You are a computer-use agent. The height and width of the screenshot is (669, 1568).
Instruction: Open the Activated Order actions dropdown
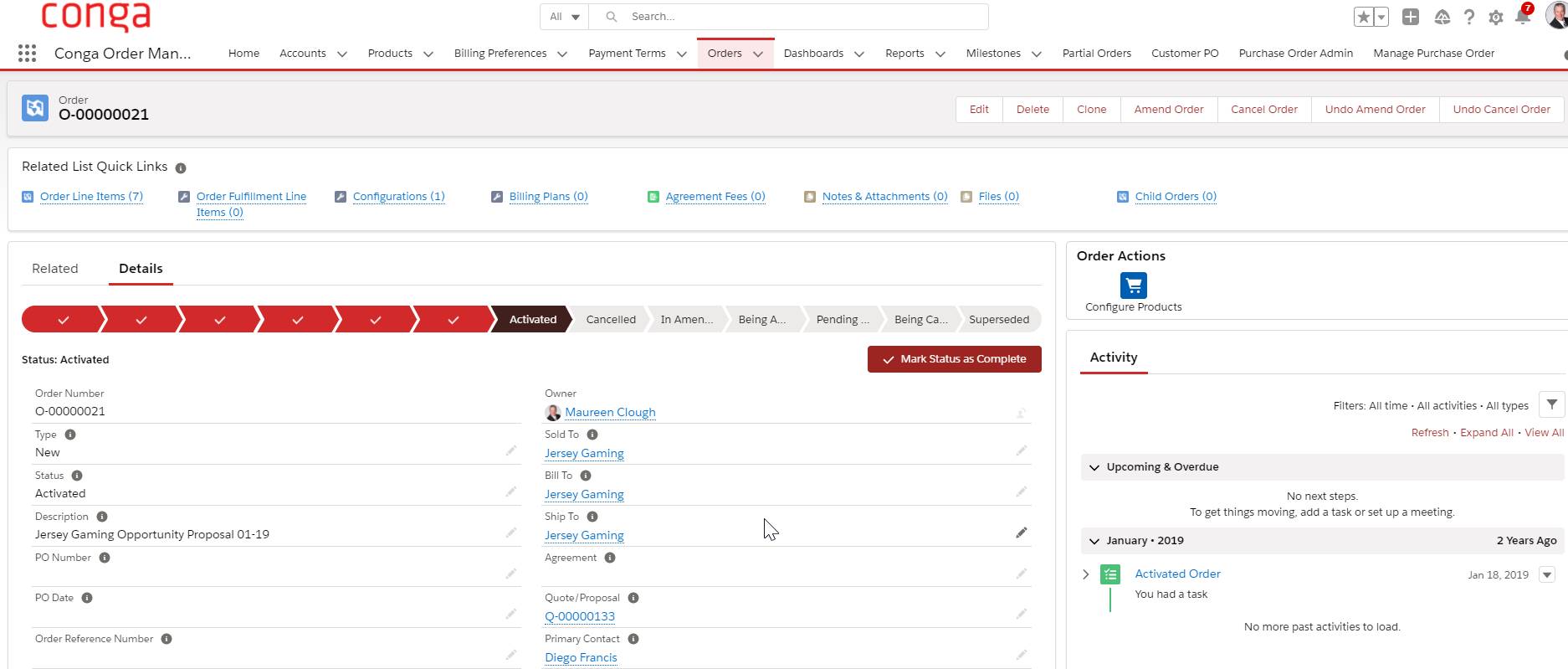click(x=1547, y=574)
